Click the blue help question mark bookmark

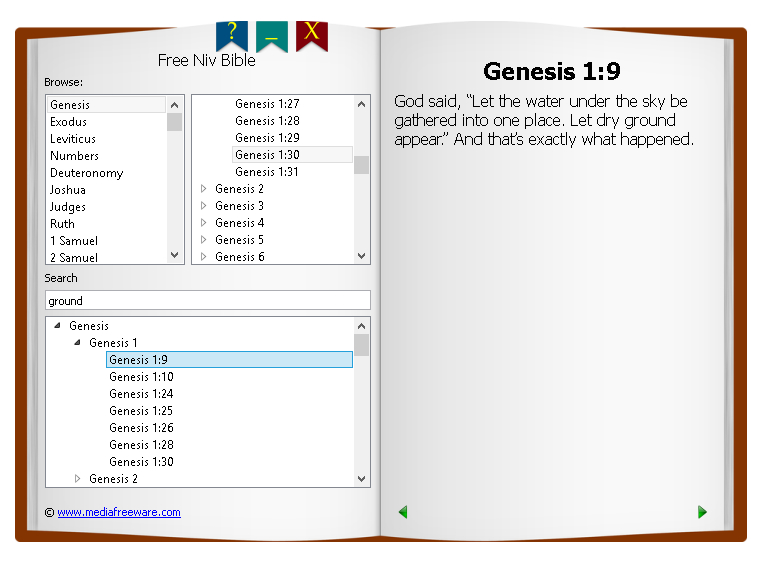point(232,33)
